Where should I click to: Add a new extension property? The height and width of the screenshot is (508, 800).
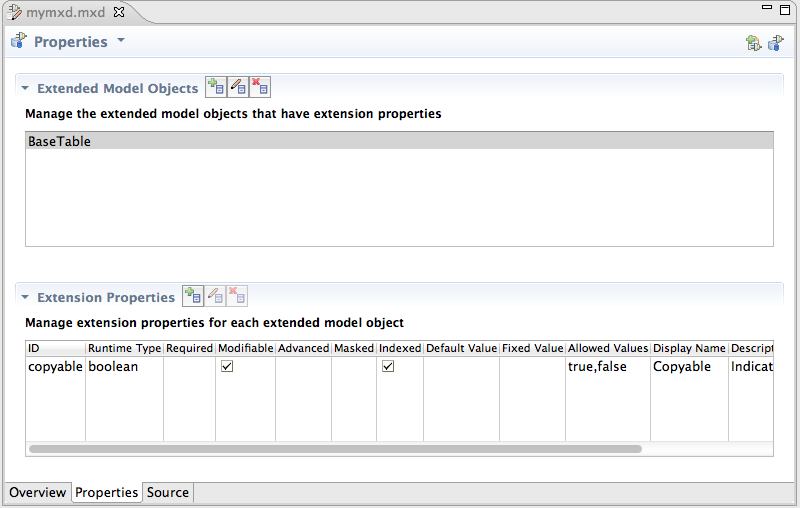(193, 296)
